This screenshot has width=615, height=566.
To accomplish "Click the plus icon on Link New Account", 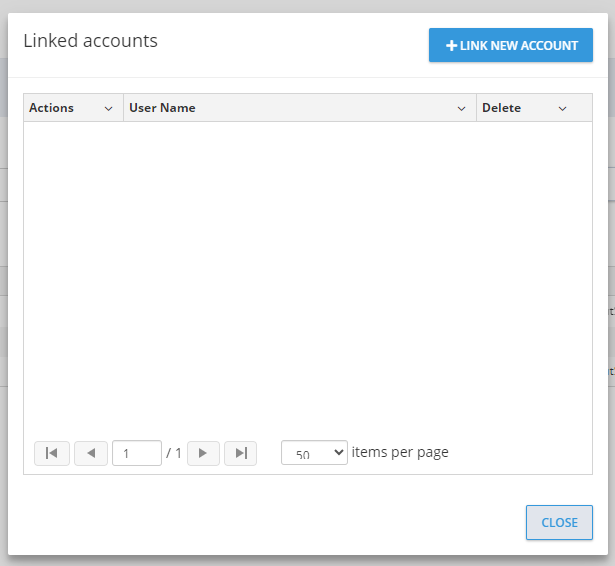I will [x=451, y=46].
